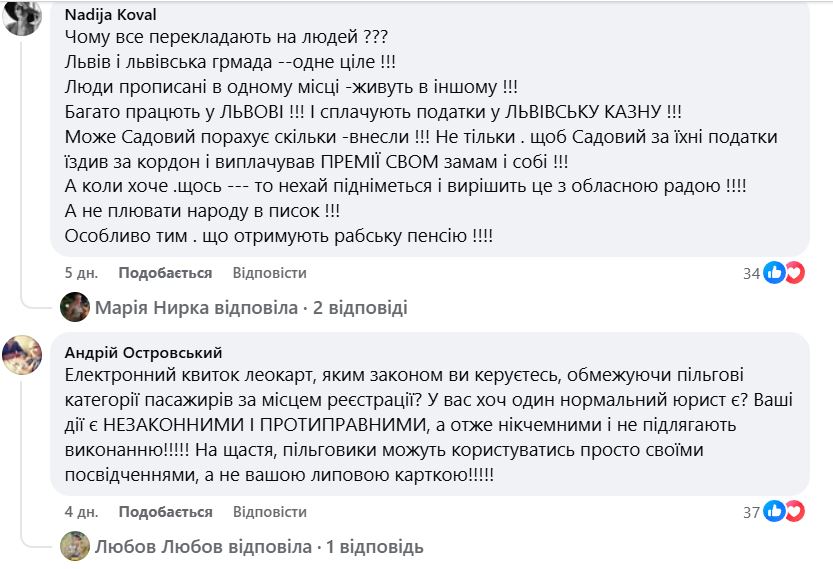
Task: Click red heart reaction icon beside 37
Action: [x=794, y=512]
